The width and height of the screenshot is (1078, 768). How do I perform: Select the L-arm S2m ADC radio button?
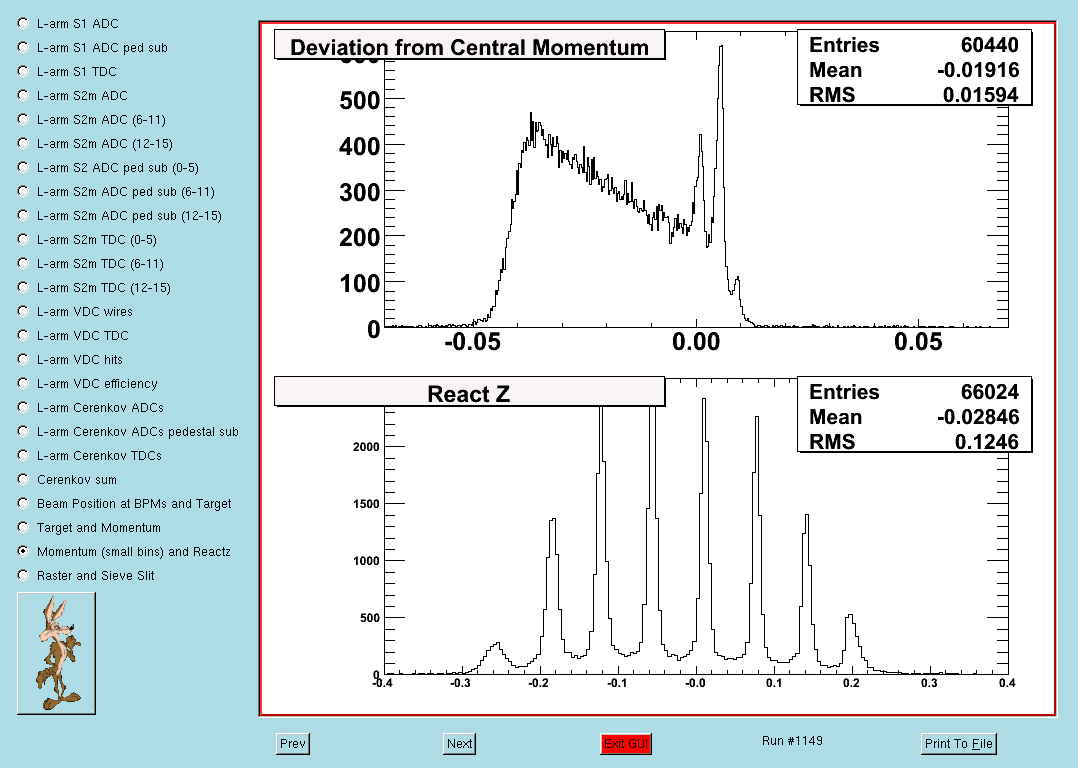point(23,96)
